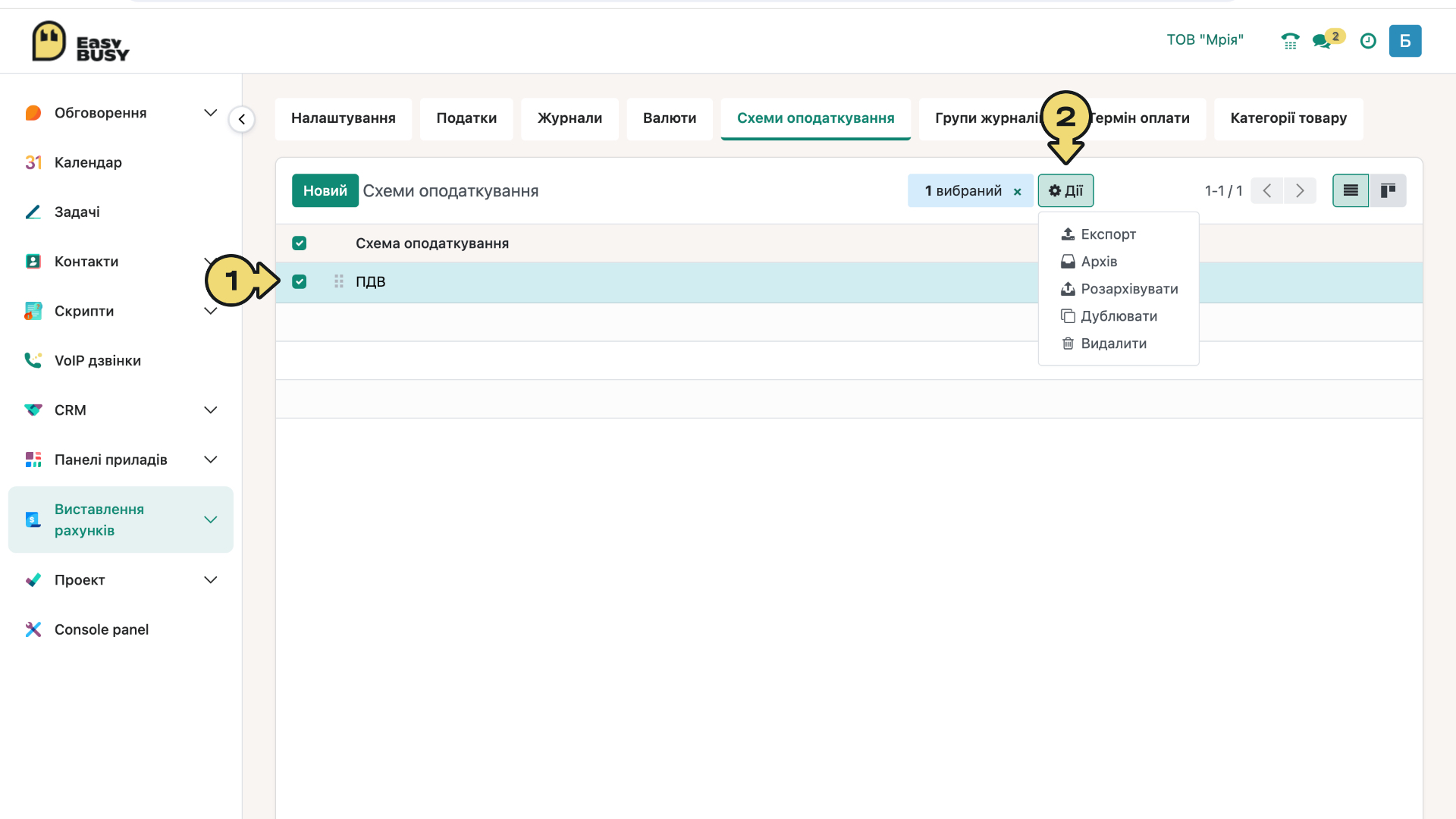Screen dimensions: 1456x819
Task: Click the VoIP дзвінки phone icon
Action: tap(33, 360)
